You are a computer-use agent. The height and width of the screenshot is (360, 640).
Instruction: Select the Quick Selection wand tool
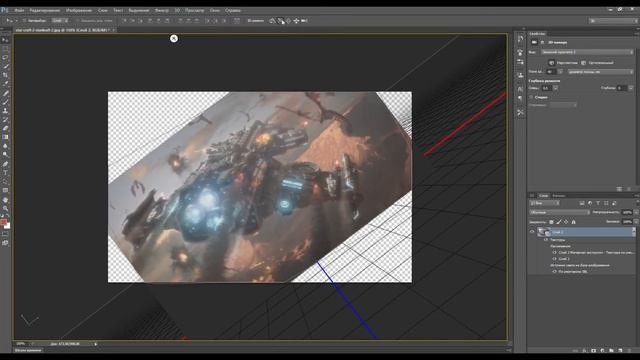[x=5, y=66]
